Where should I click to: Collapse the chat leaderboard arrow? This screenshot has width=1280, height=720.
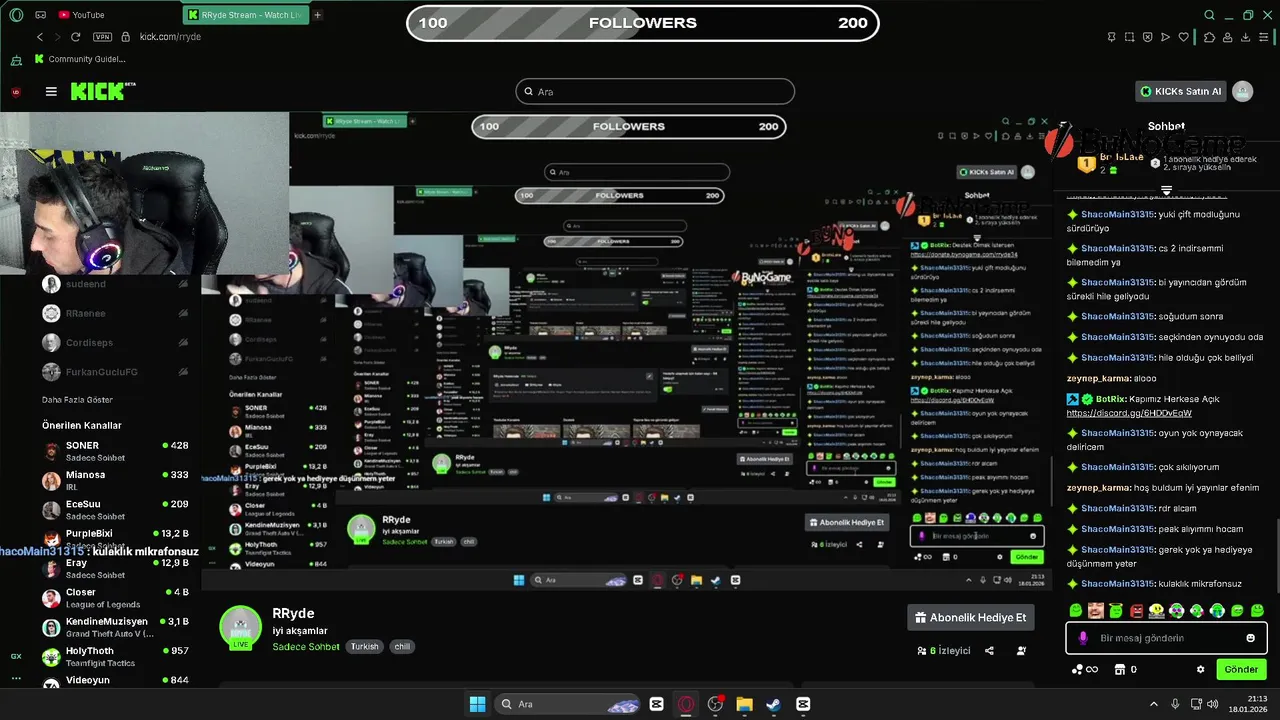click(x=1166, y=190)
